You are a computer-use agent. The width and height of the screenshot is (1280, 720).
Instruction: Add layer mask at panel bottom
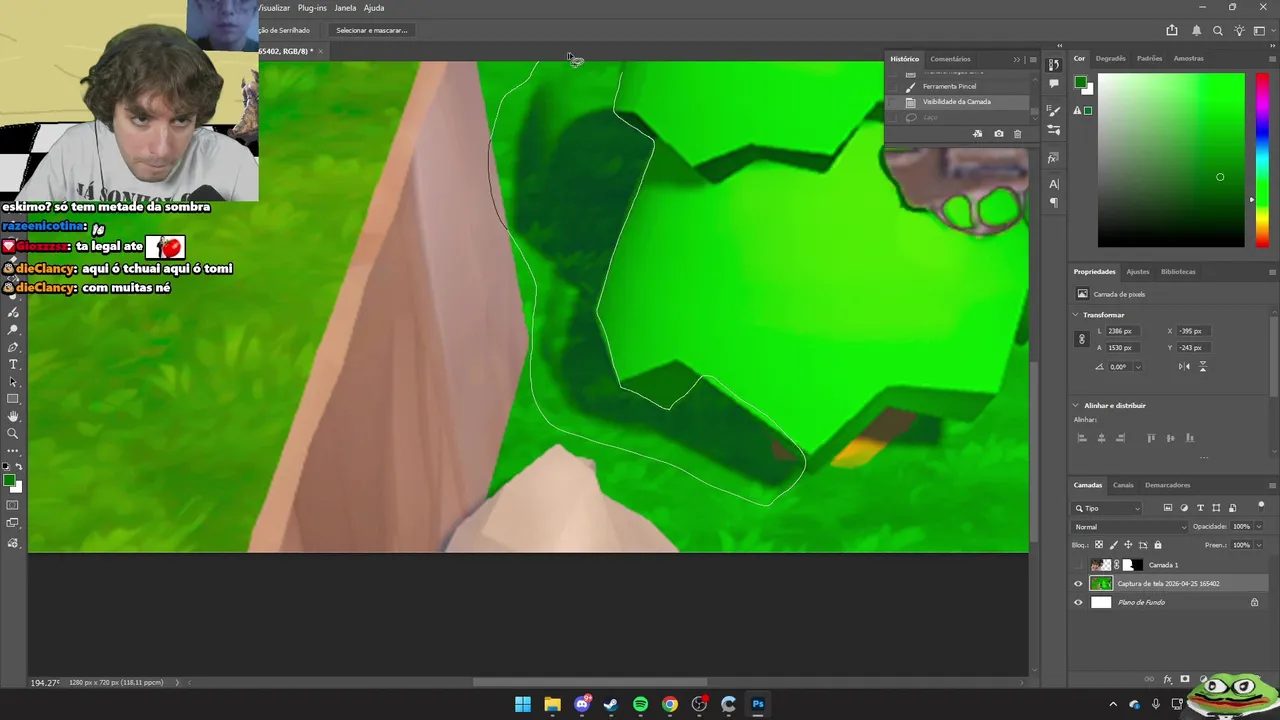[x=1185, y=679]
